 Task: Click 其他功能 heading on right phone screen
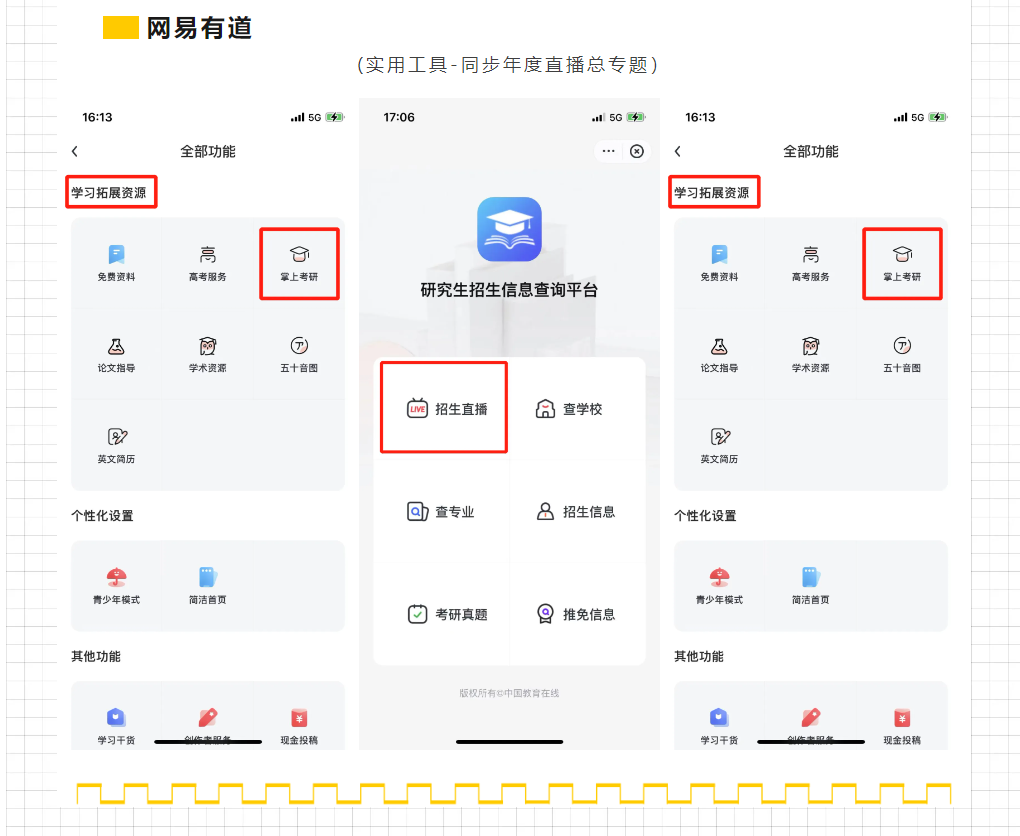pos(699,656)
